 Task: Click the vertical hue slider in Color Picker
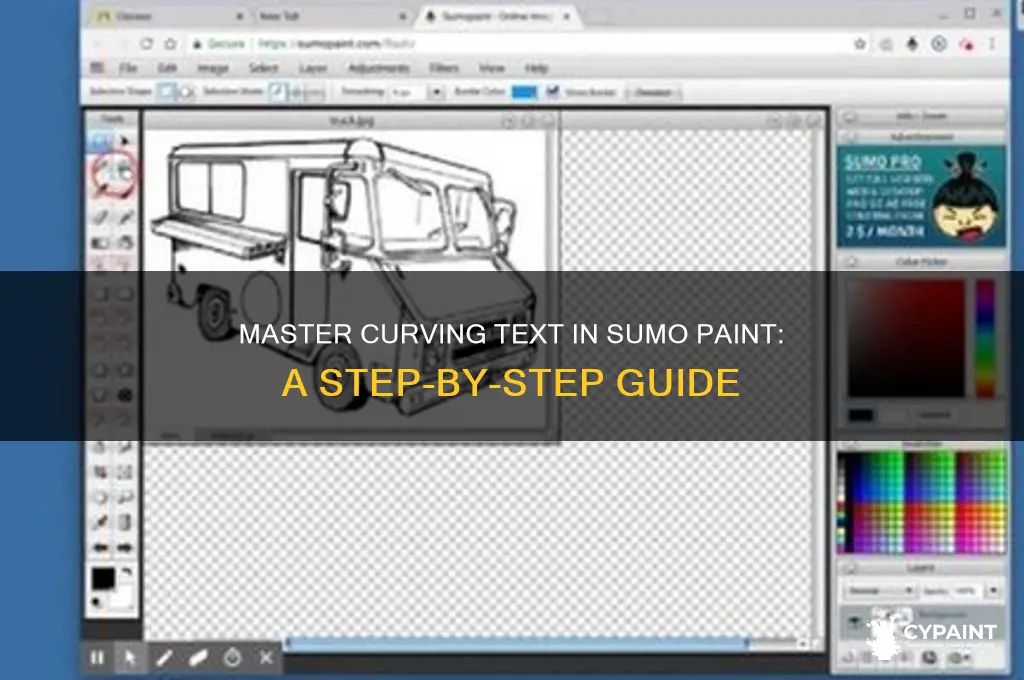coord(985,337)
